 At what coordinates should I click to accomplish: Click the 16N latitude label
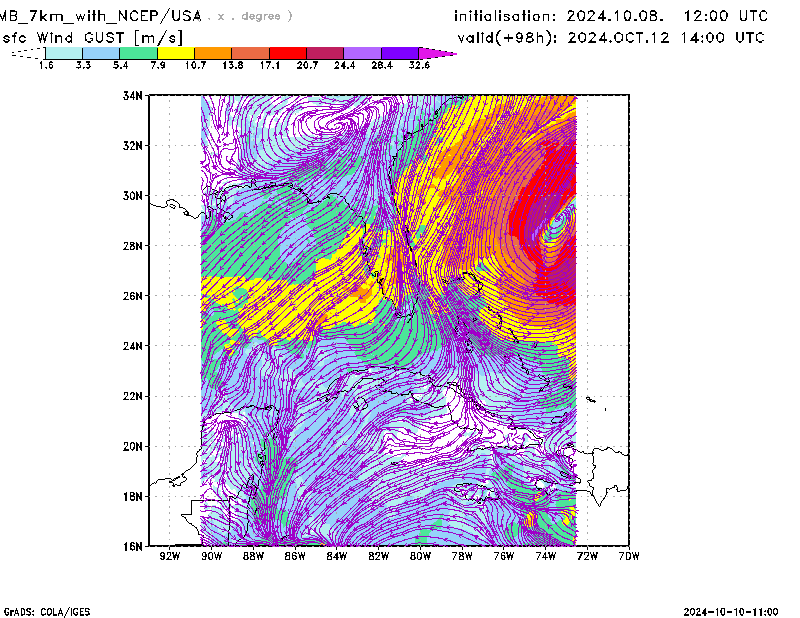point(133,546)
